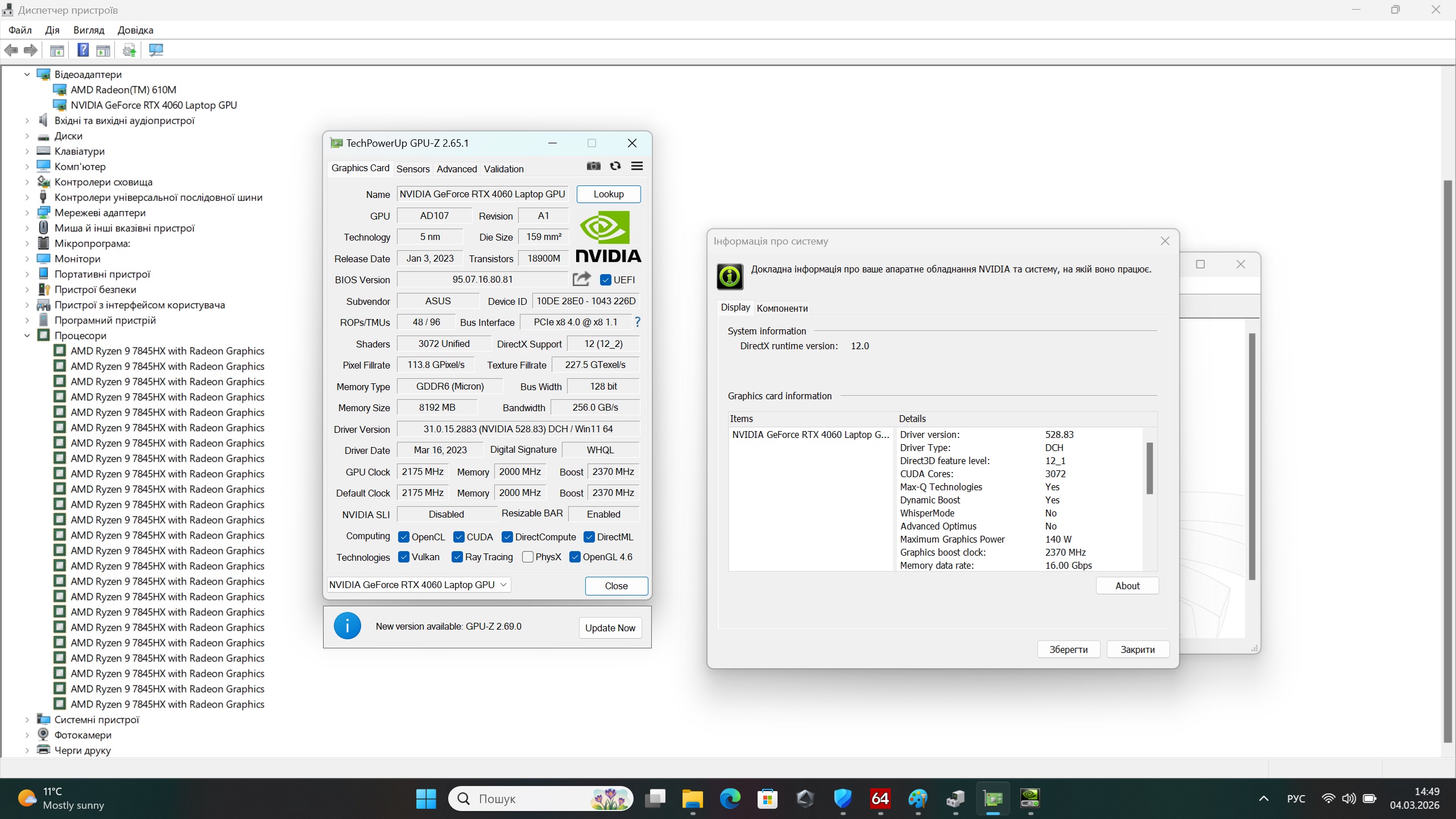
Task: Switch to the Sensors tab
Action: click(x=413, y=169)
